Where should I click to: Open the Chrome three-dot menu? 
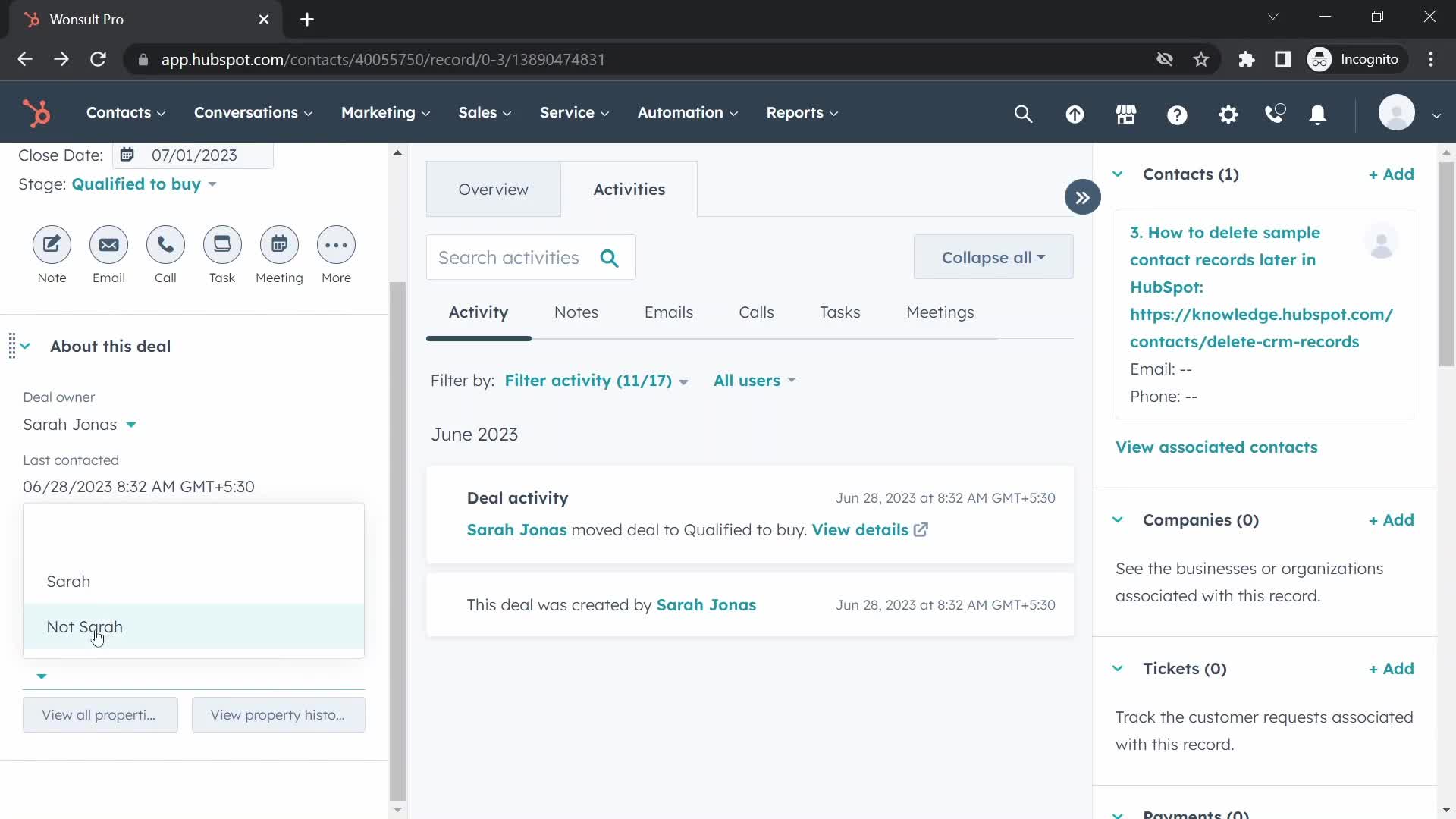pos(1431,59)
